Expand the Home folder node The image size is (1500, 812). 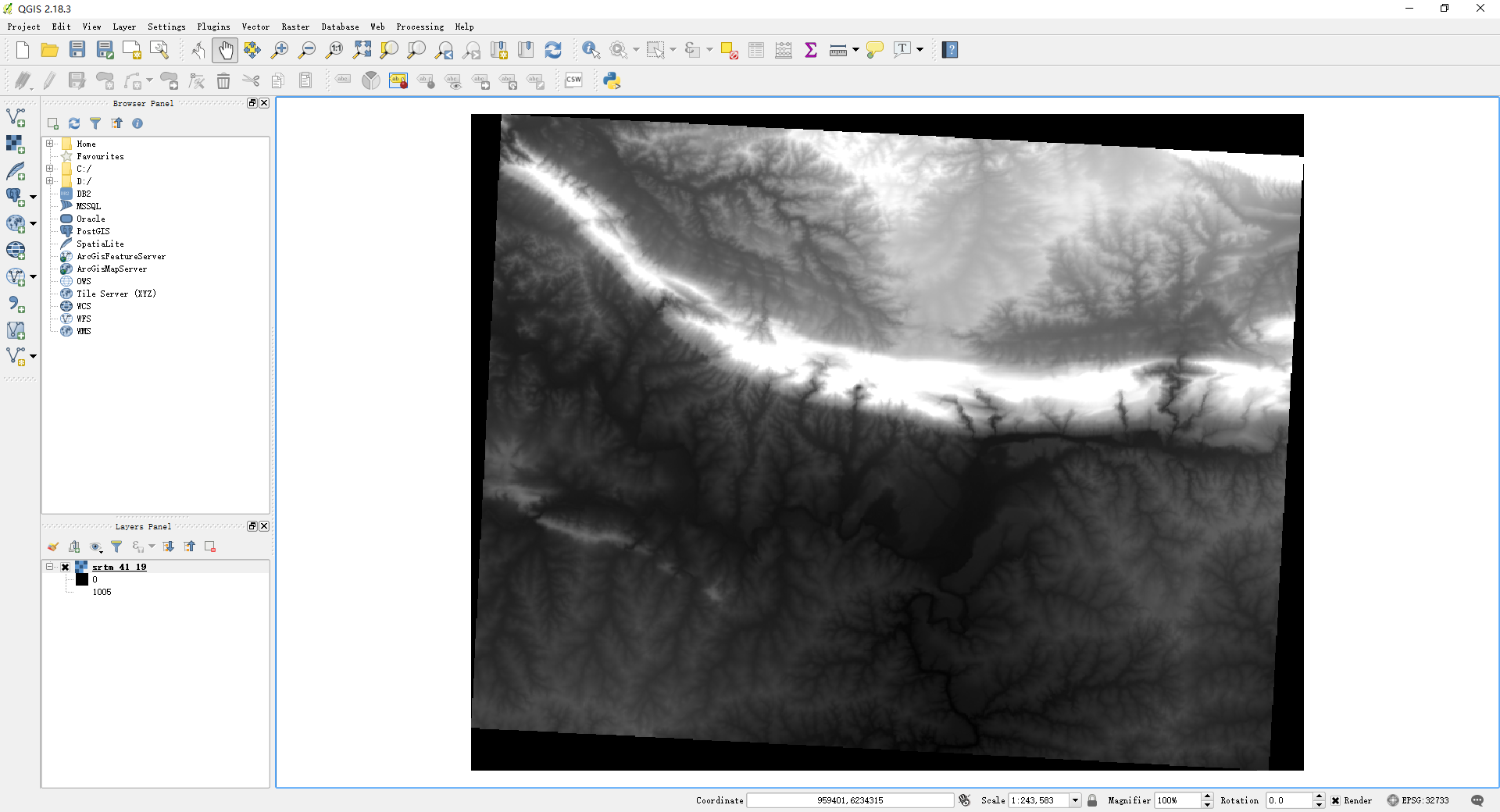(x=50, y=144)
